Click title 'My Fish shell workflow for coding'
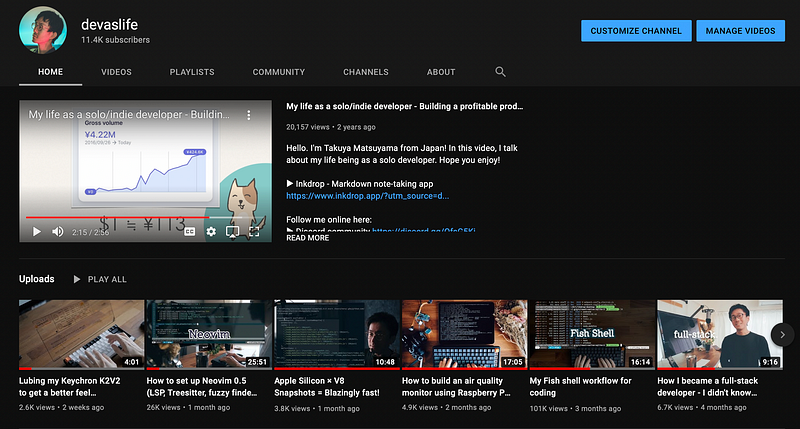 click(581, 387)
